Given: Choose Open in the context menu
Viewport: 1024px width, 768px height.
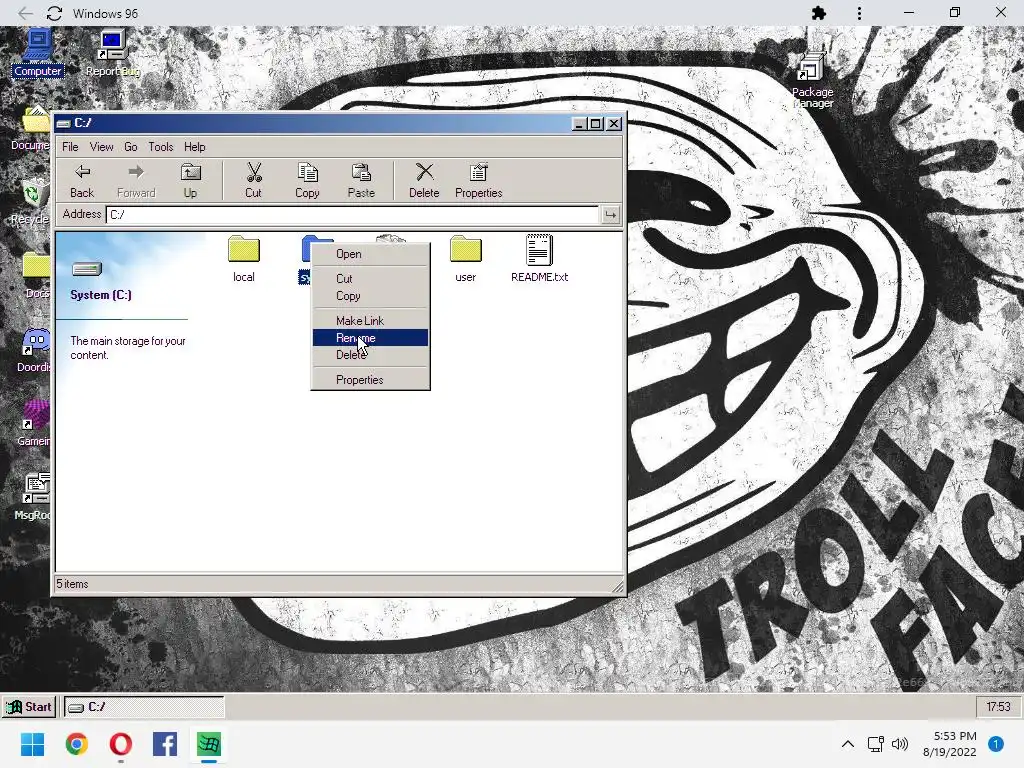Looking at the screenshot, I should point(370,254).
